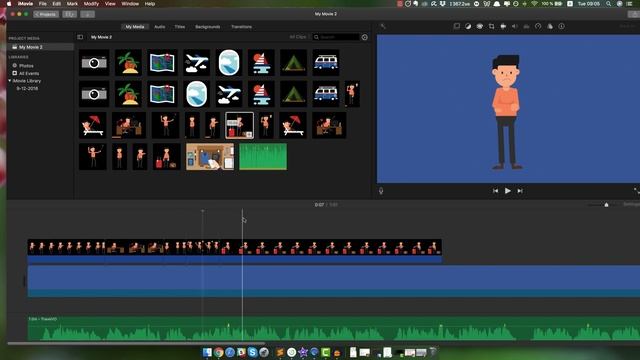Screen dimensions: 640x360
Task: Open the Help menu
Action: [x=150, y=4]
